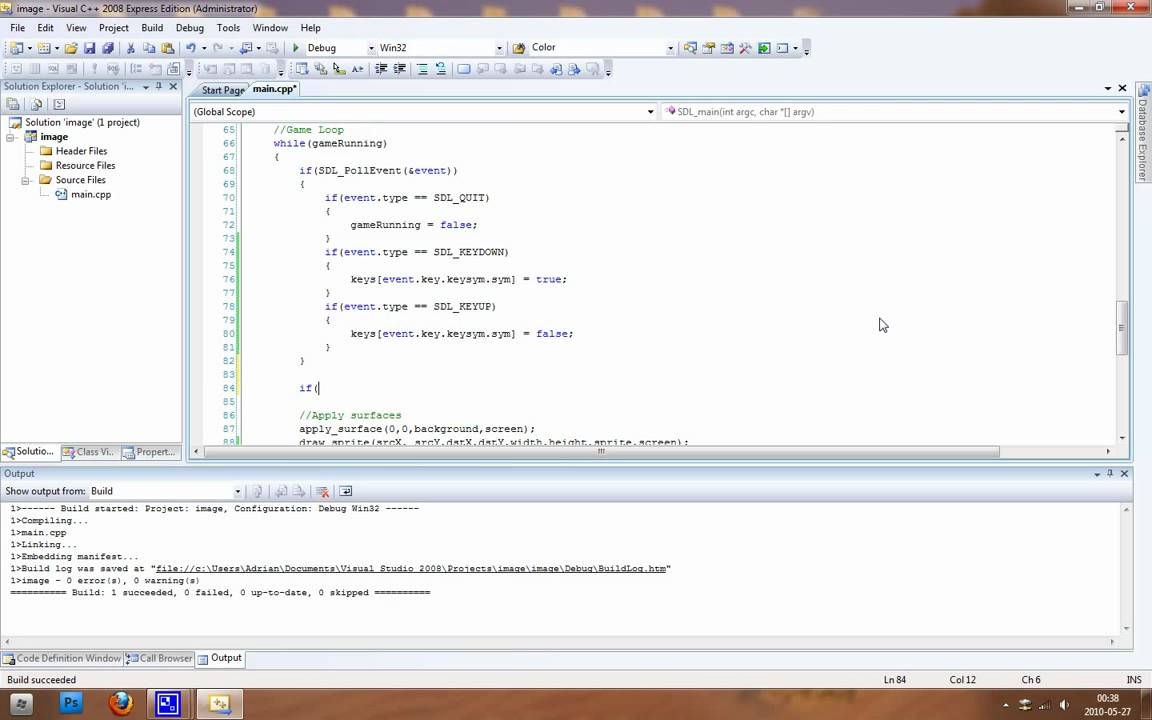Click Show All Files in Solution Explorer
The height and width of the screenshot is (720, 1152).
pyautogui.click(x=35, y=104)
